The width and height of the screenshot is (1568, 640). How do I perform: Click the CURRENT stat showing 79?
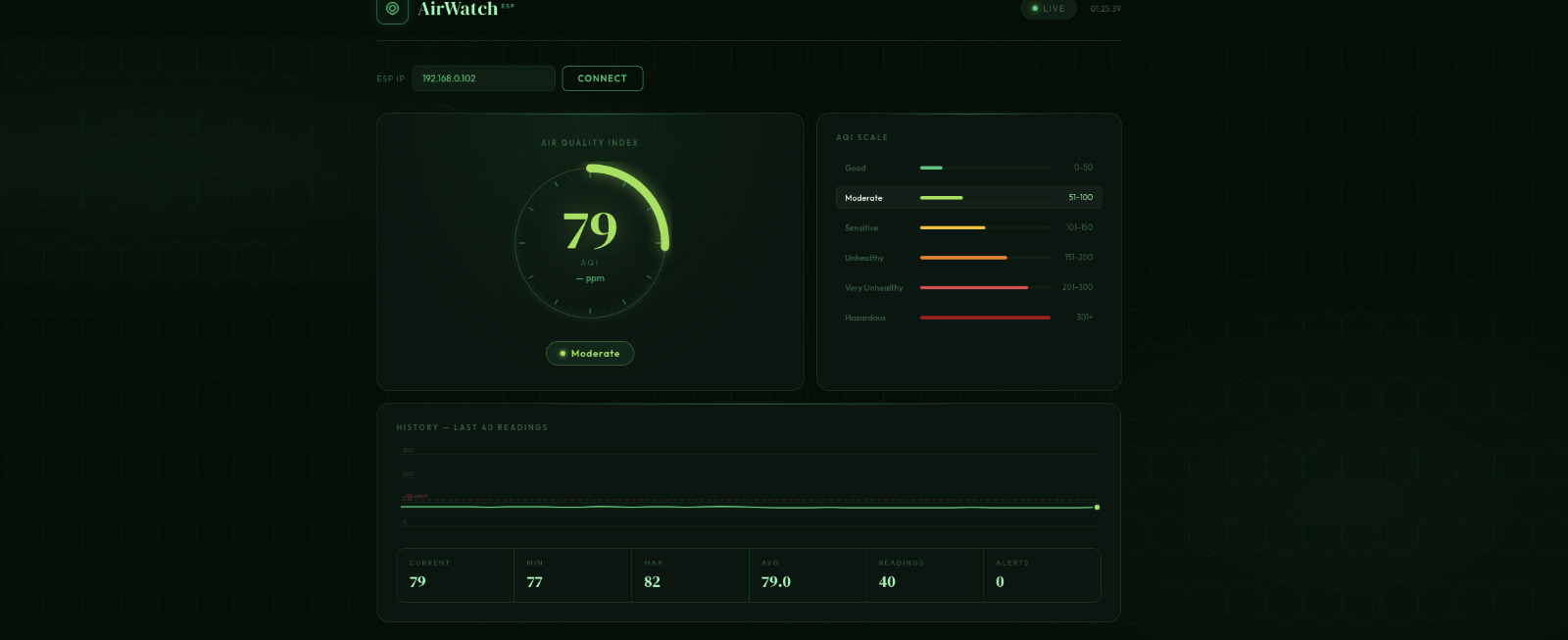coord(456,575)
